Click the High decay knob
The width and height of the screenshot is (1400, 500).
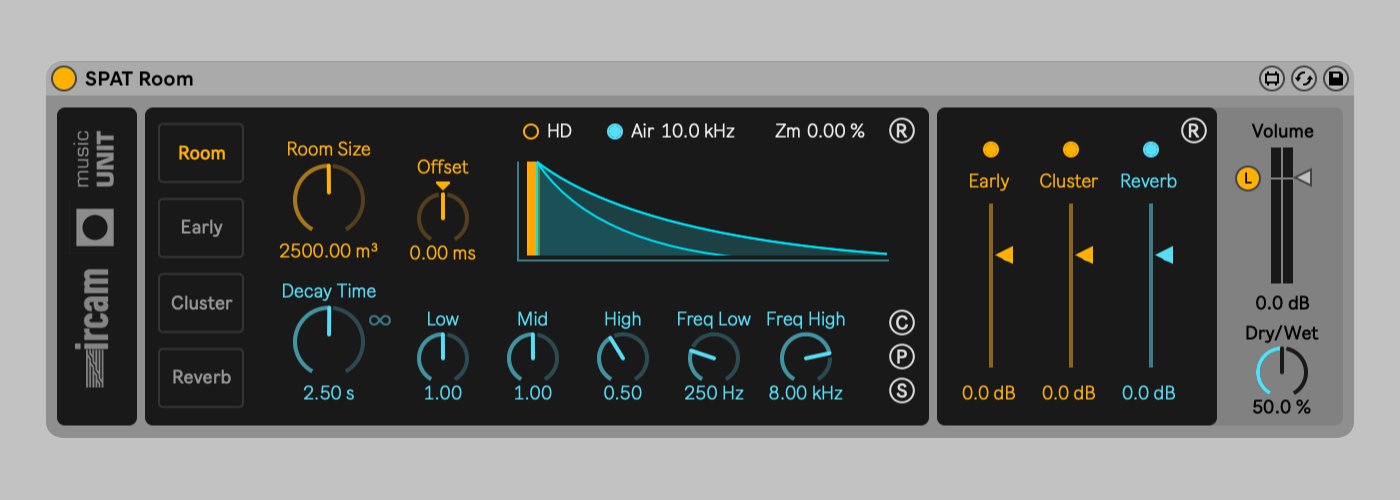tap(622, 357)
